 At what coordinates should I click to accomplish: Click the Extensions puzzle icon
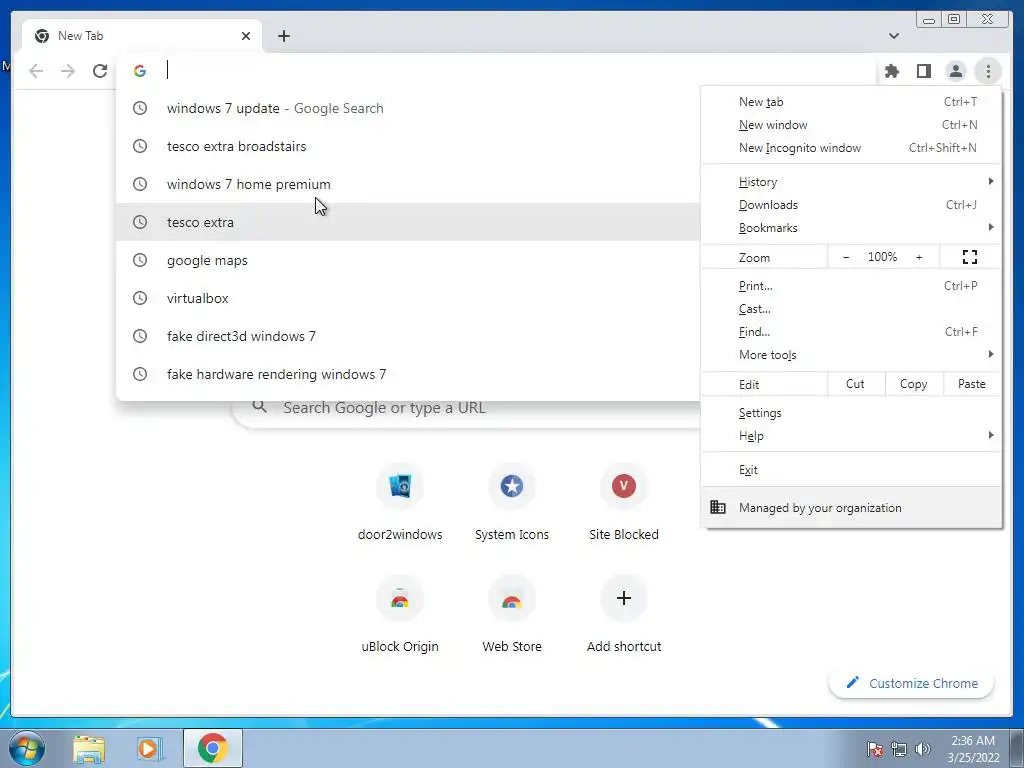(891, 71)
